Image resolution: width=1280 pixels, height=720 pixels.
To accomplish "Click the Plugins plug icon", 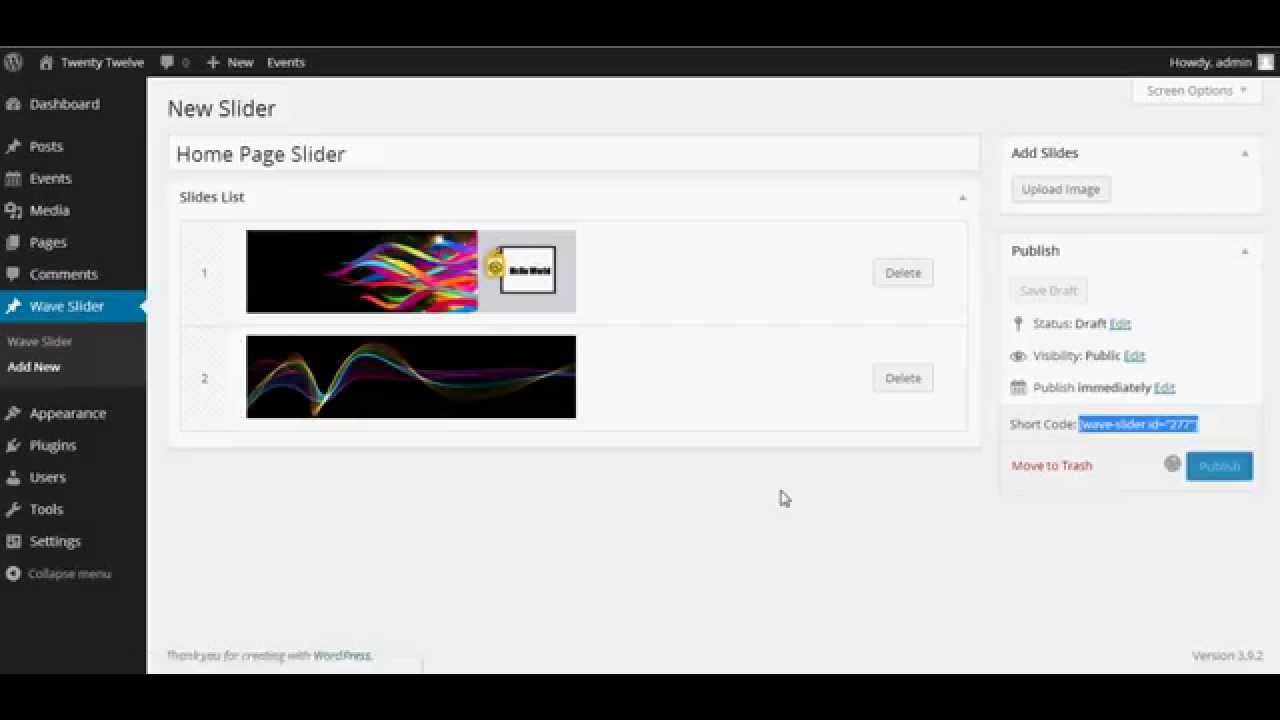I will (13, 445).
